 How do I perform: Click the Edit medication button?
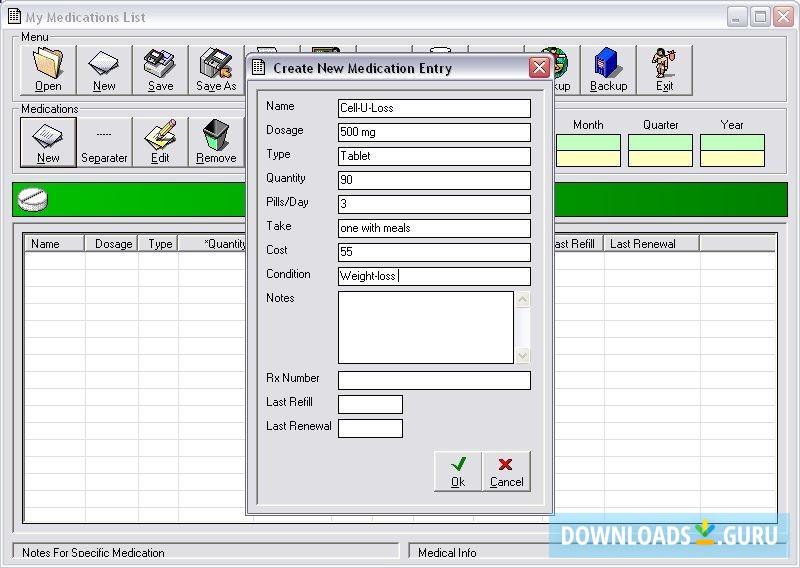(x=160, y=142)
